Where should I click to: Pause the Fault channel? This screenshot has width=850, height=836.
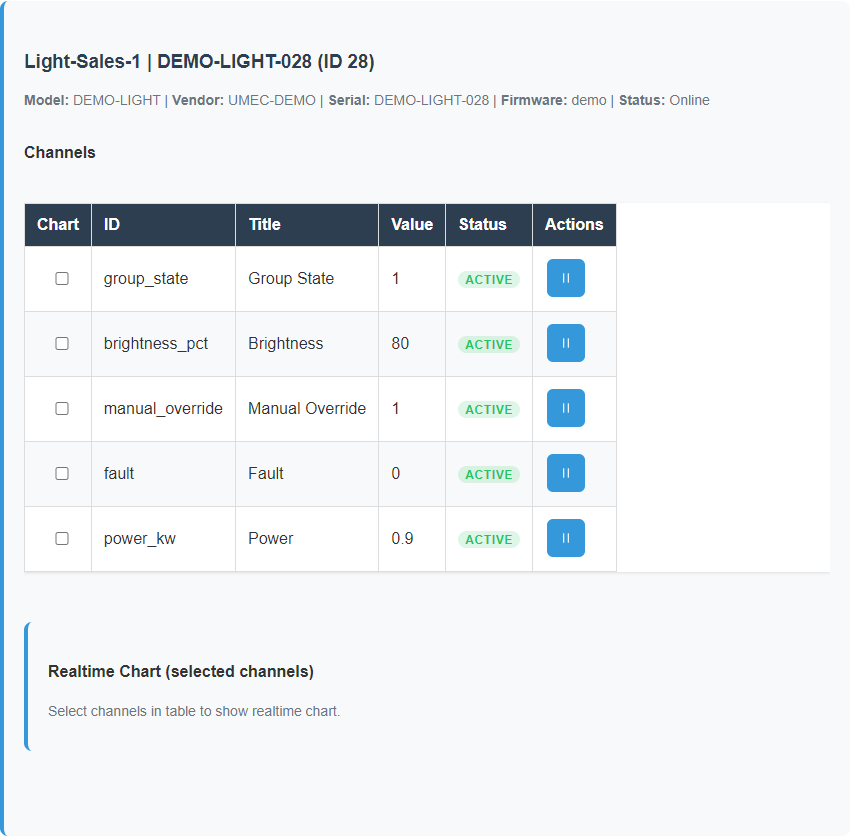[x=565, y=473]
